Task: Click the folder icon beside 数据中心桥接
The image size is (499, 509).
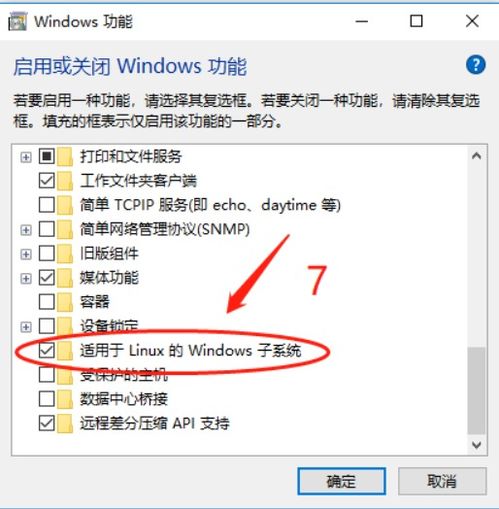Action: tap(65, 399)
